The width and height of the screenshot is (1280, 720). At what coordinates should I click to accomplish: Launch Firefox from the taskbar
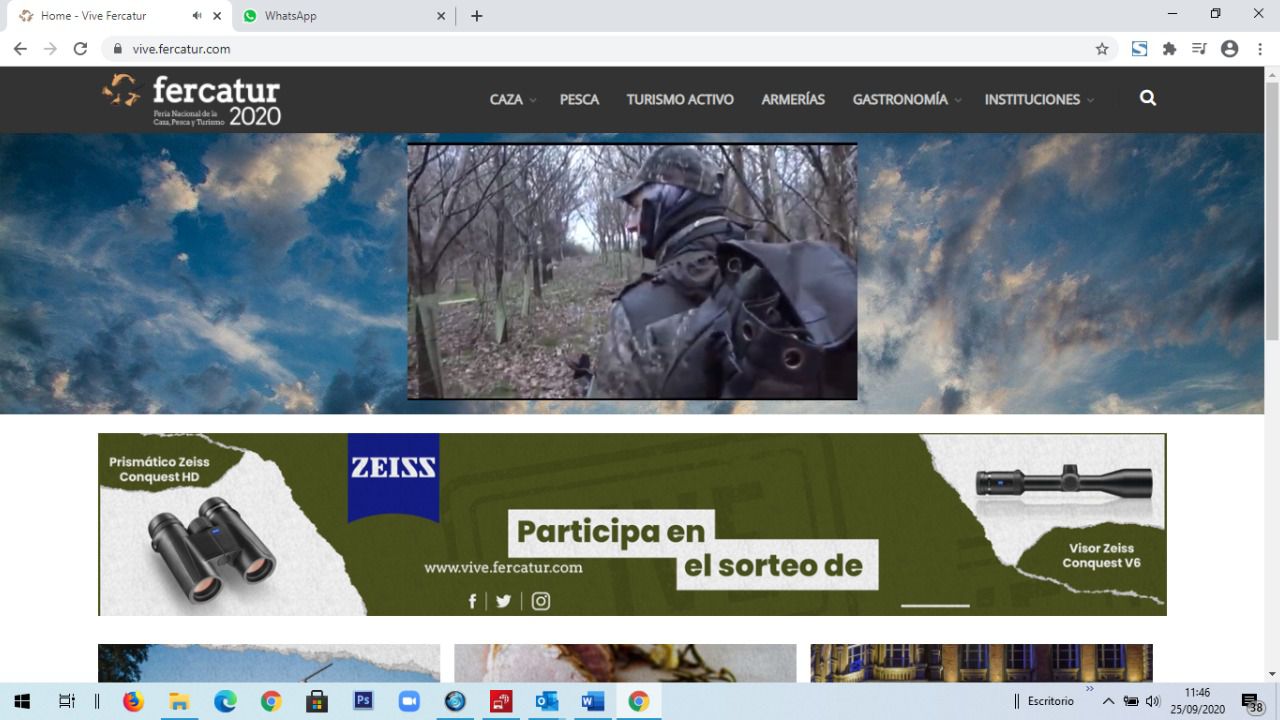click(x=133, y=701)
